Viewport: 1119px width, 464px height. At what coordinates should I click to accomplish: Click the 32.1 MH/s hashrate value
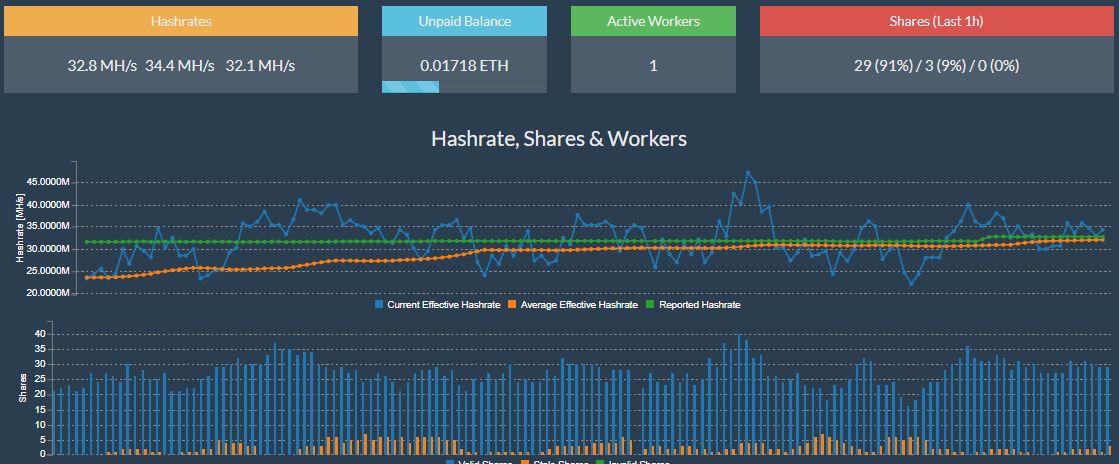(x=260, y=65)
